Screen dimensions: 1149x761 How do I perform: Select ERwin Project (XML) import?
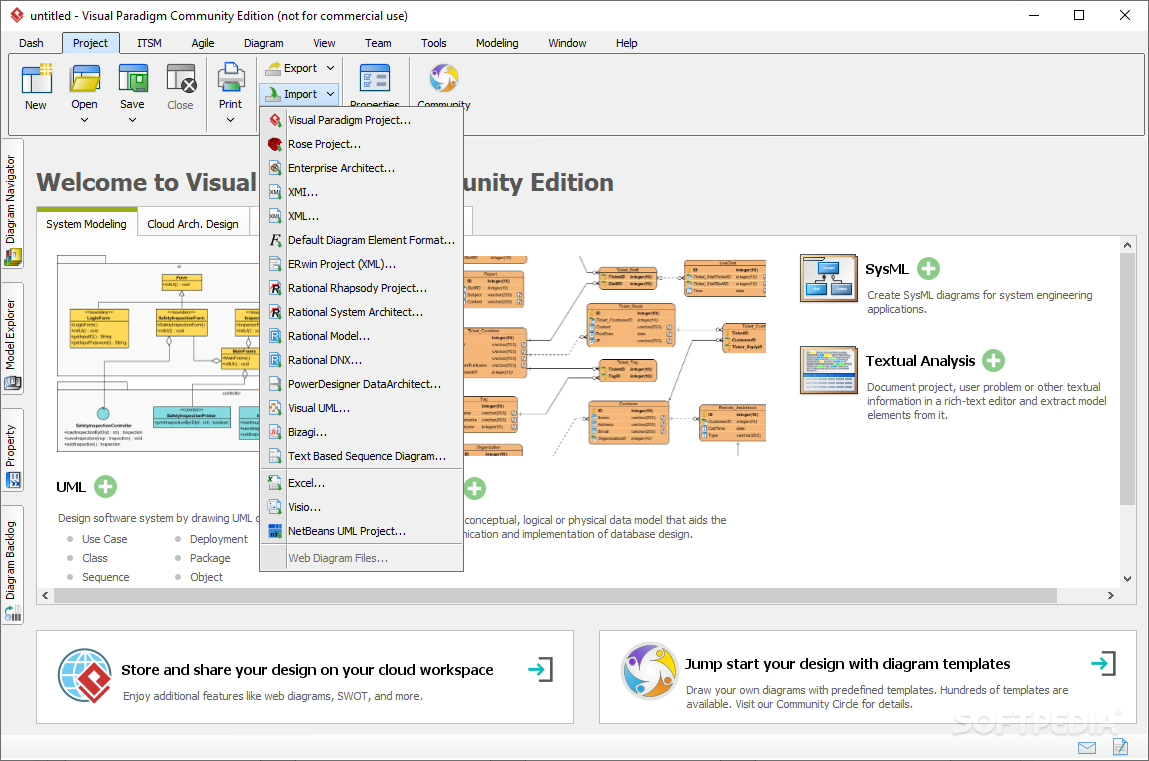(362, 264)
